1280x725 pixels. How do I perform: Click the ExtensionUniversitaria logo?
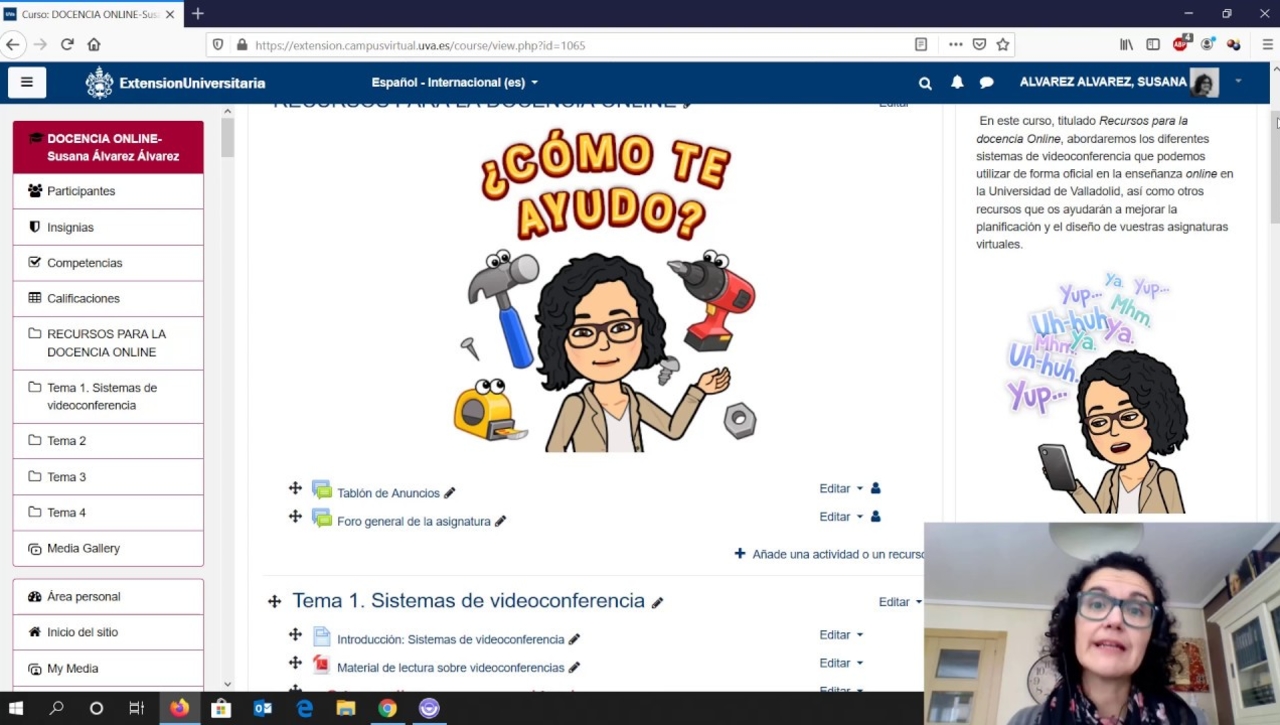click(175, 83)
